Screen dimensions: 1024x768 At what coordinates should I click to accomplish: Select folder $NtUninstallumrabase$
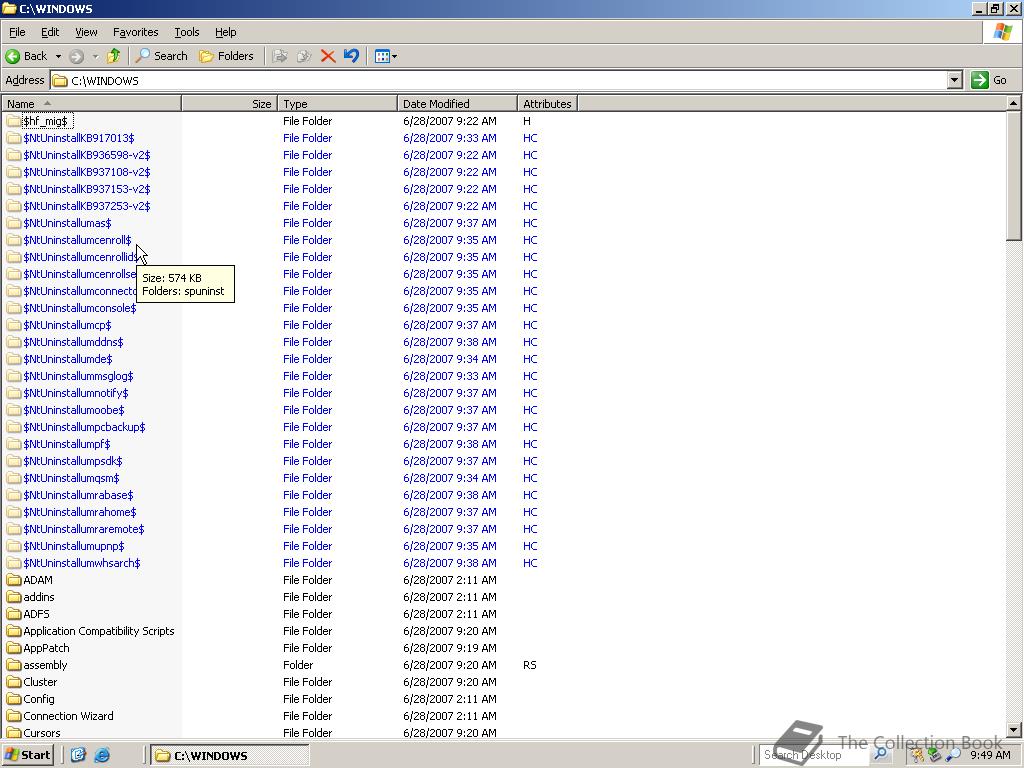tap(78, 494)
